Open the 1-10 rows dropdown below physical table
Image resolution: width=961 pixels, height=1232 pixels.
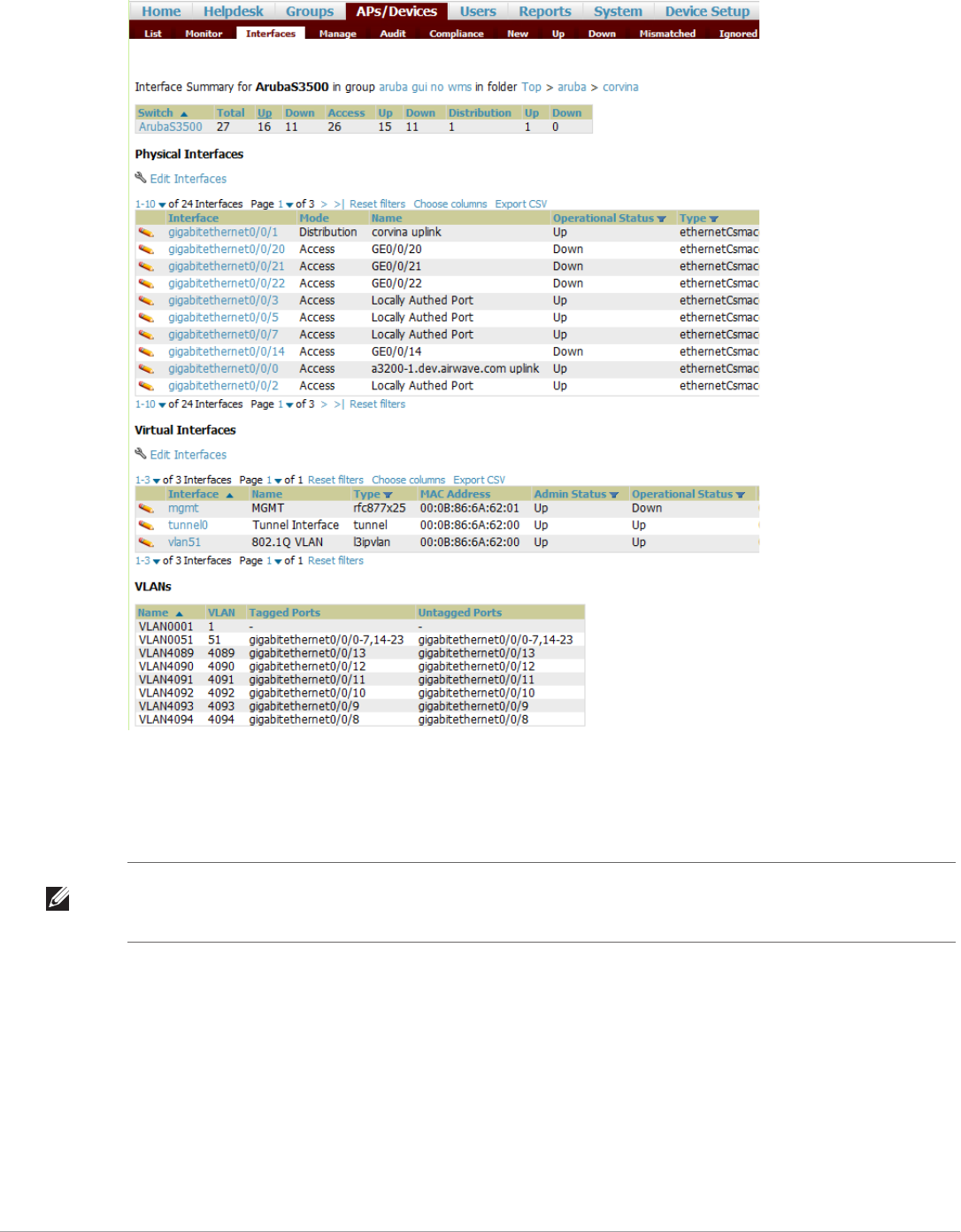pyautogui.click(x=150, y=404)
